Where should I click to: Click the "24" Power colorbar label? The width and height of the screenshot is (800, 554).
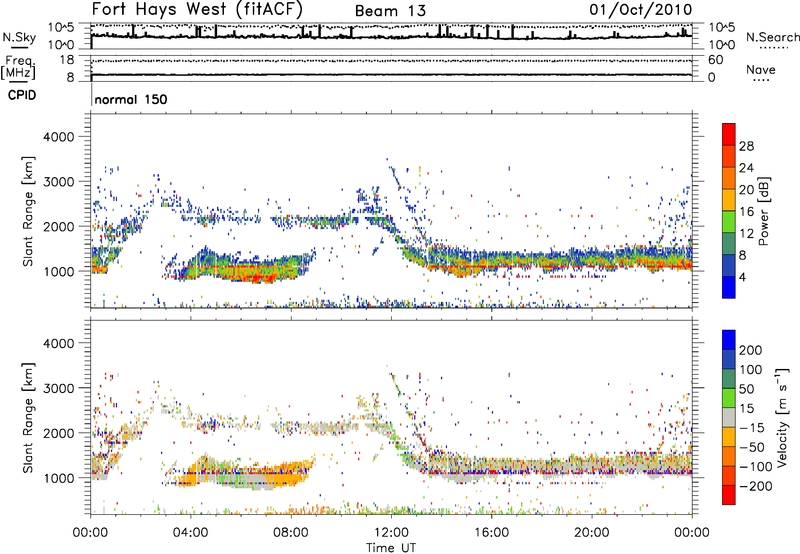(746, 168)
